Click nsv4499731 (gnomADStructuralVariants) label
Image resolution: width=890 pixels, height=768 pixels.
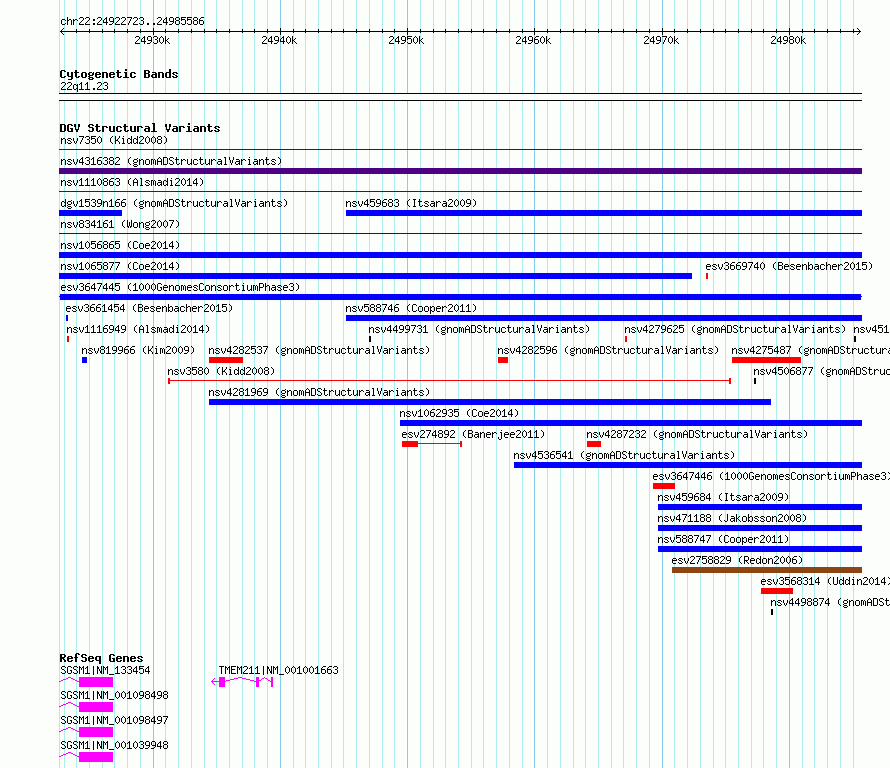(479, 329)
